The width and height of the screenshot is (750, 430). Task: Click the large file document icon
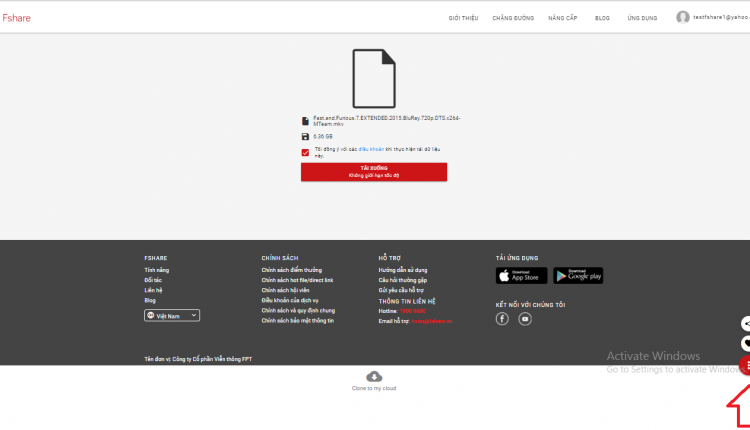click(374, 78)
